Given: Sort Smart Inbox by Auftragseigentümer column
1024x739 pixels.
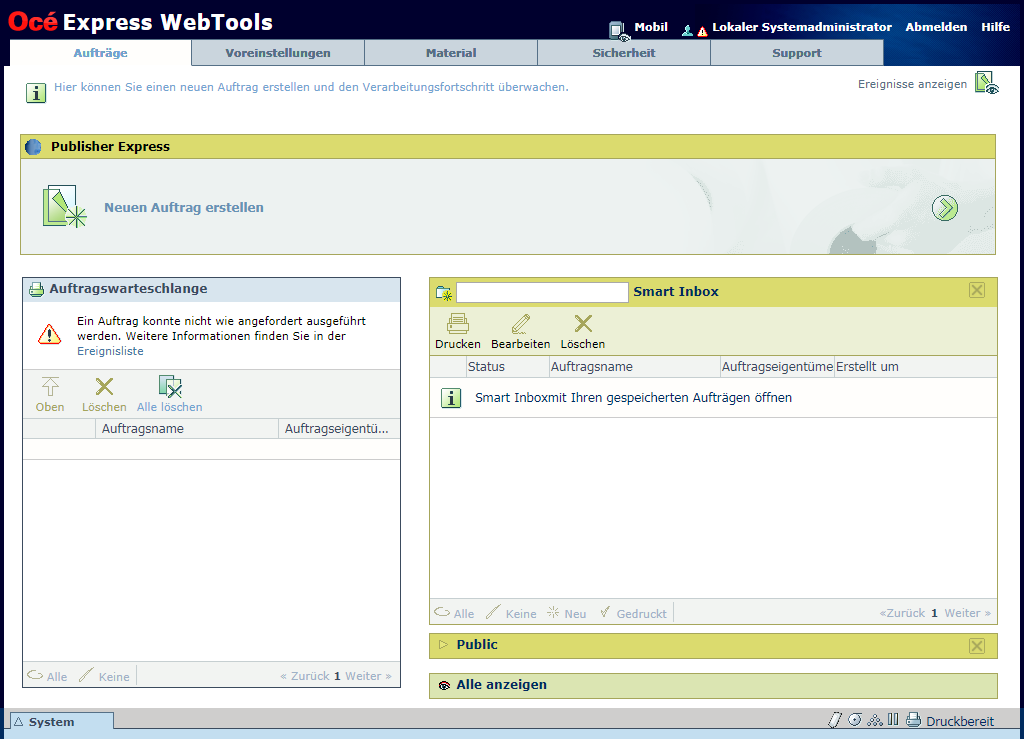Looking at the screenshot, I should click(x=777, y=367).
